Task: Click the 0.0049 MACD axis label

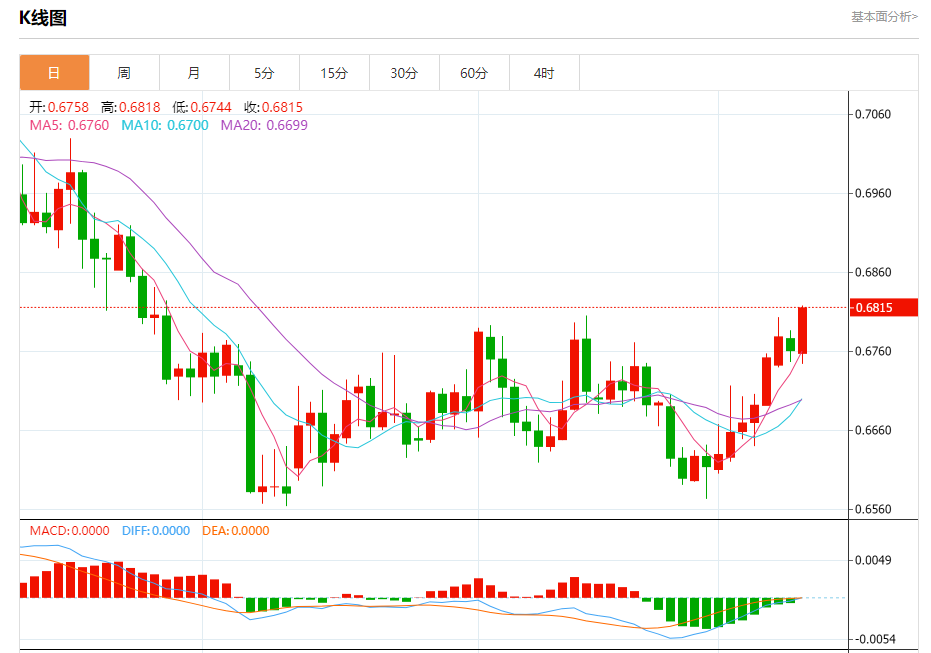Action: (x=873, y=560)
